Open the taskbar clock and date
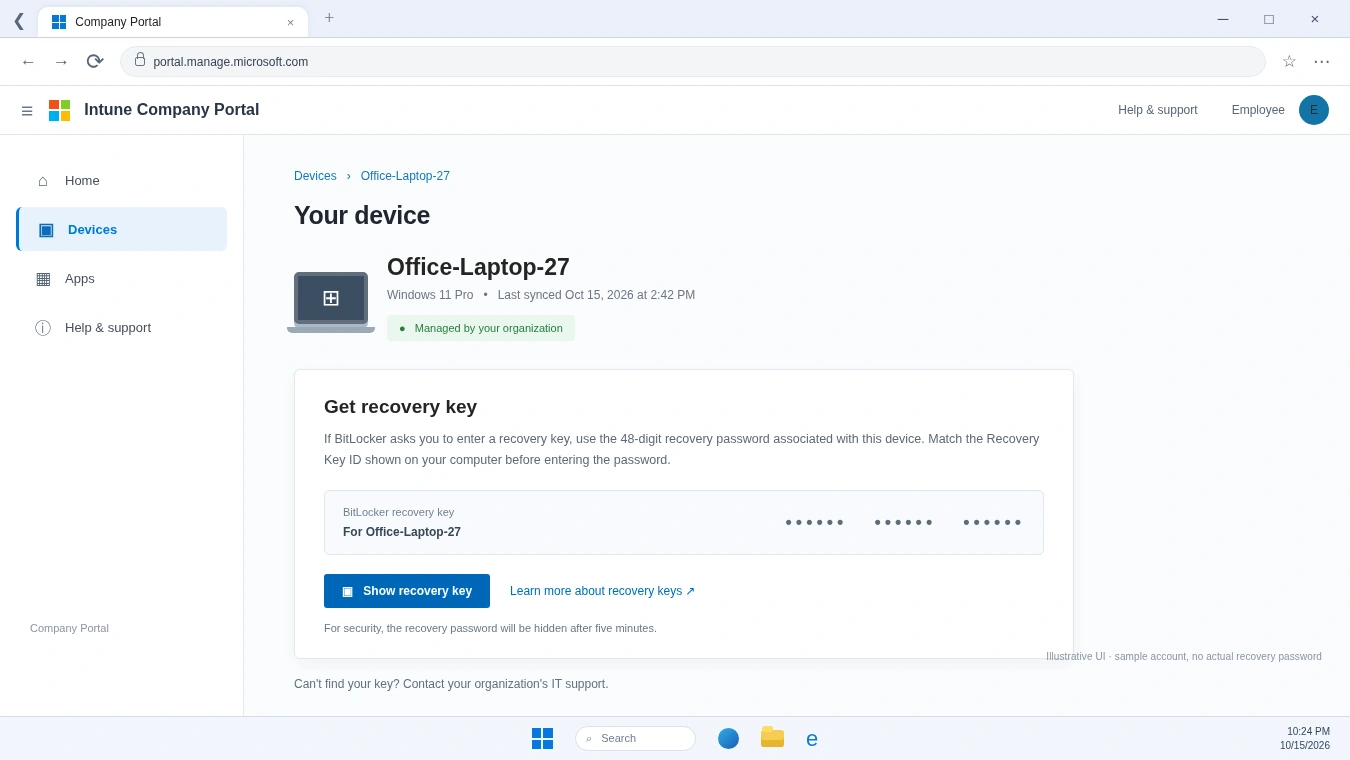Screen dimensions: 1350x760 click(1305, 738)
